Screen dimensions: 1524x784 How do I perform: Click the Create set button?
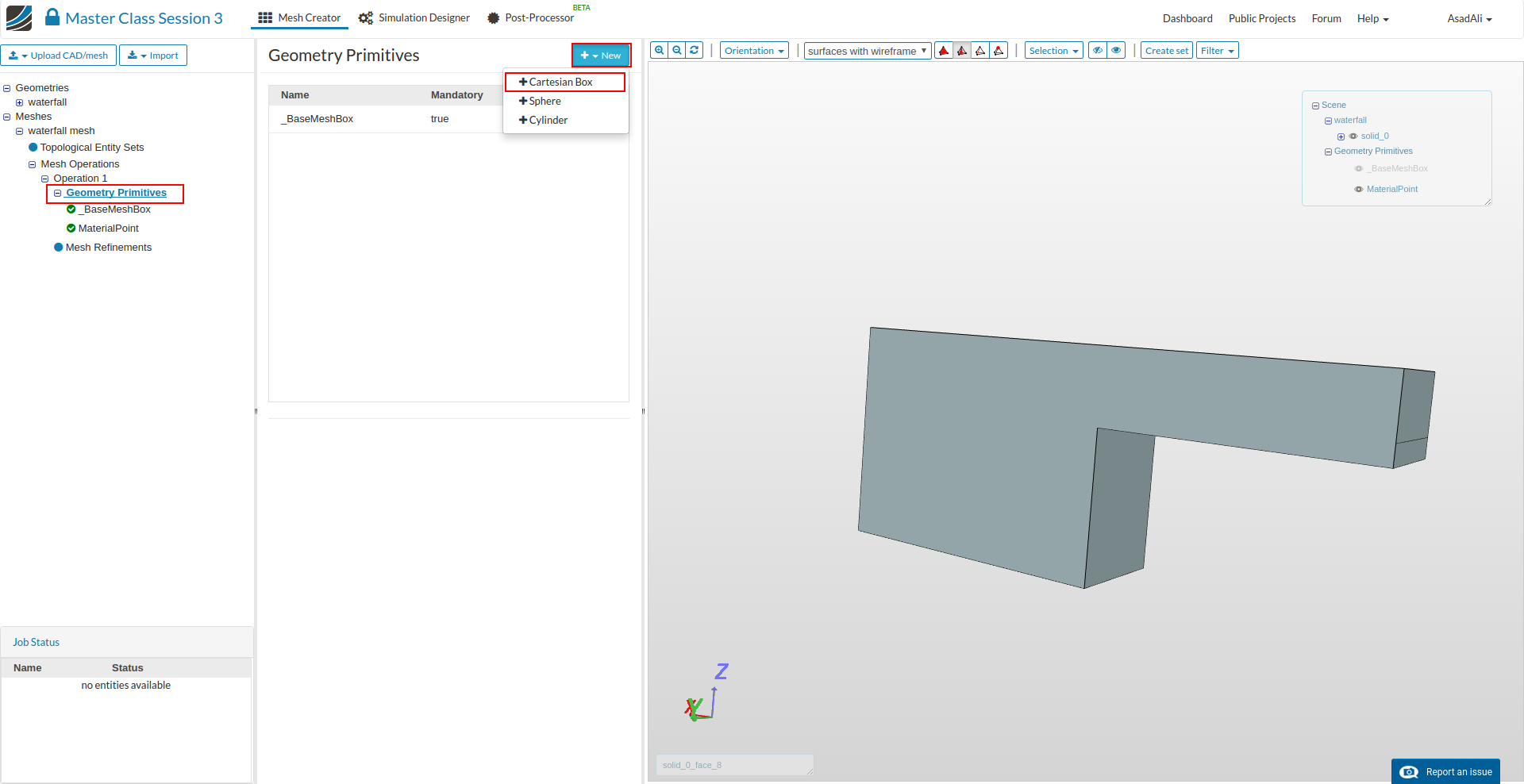pyautogui.click(x=1166, y=51)
